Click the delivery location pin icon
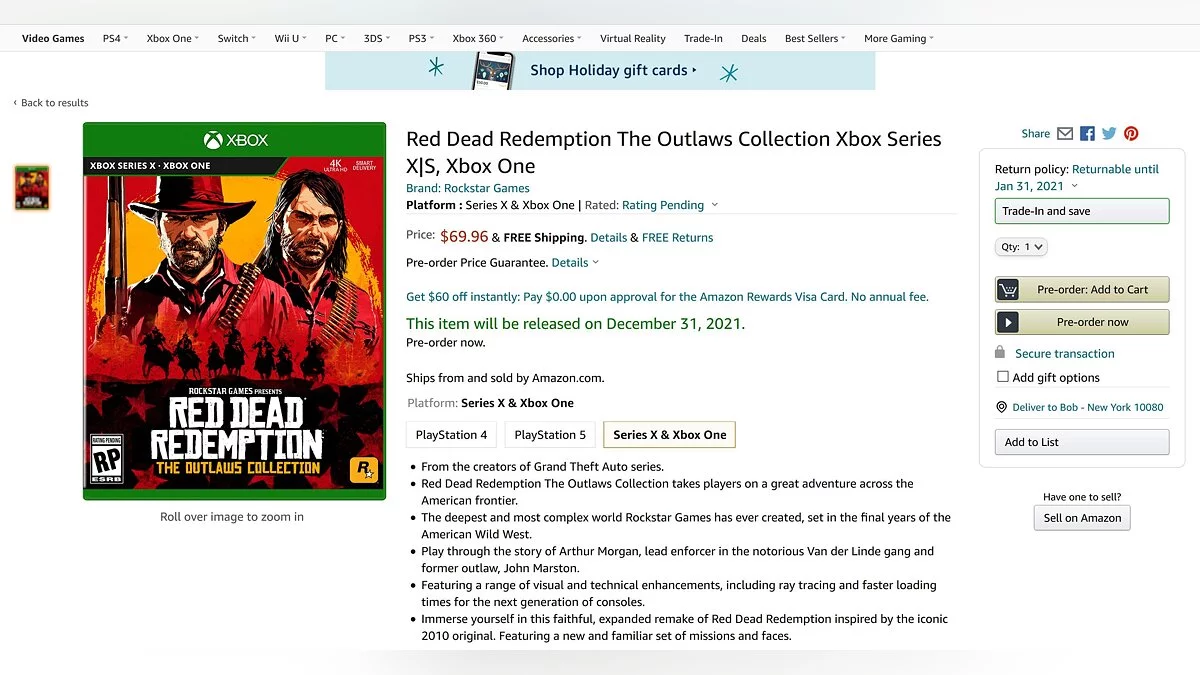1200x675 pixels. tap(1002, 407)
